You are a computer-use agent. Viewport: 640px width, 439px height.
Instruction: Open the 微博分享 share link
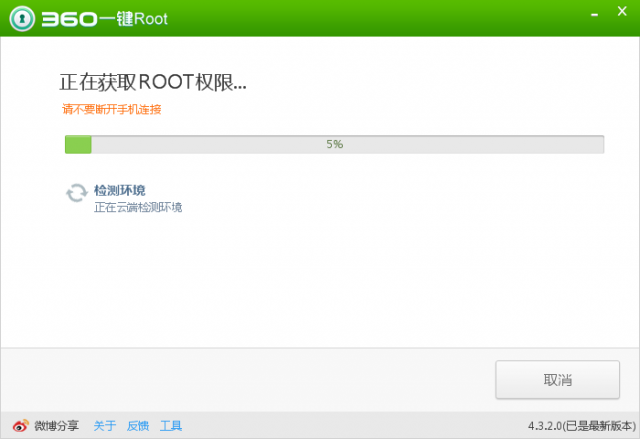[x=56, y=426]
